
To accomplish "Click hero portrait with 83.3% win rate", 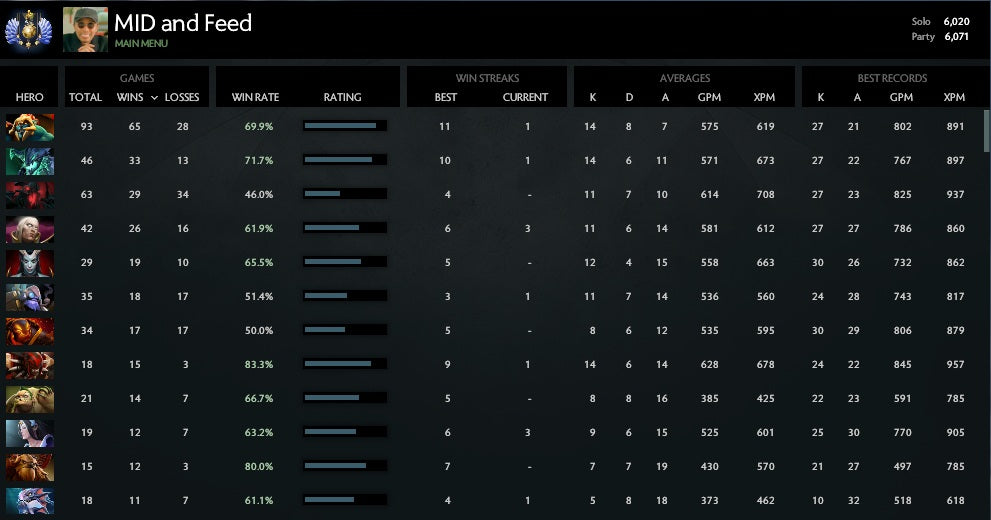I will click(x=30, y=365).
